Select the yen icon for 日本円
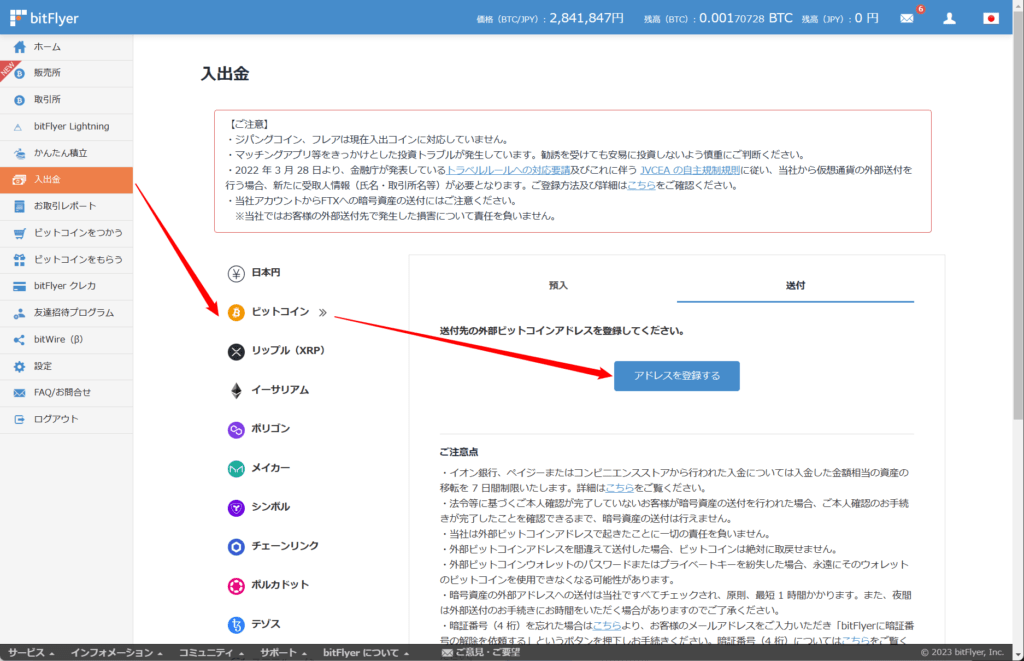Screen dimensions: 1024x661 point(236,274)
